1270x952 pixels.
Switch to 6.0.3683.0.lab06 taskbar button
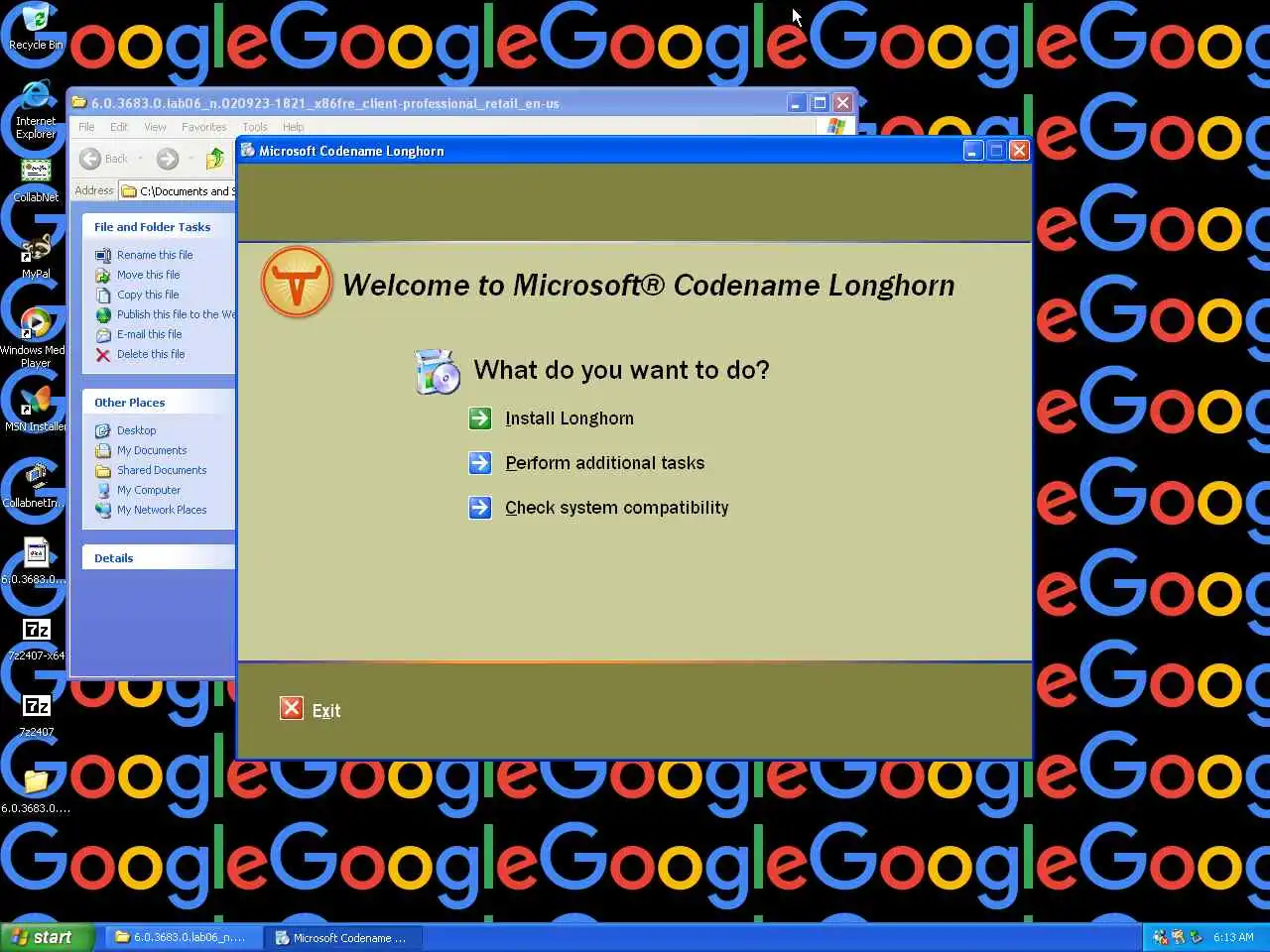point(184,937)
